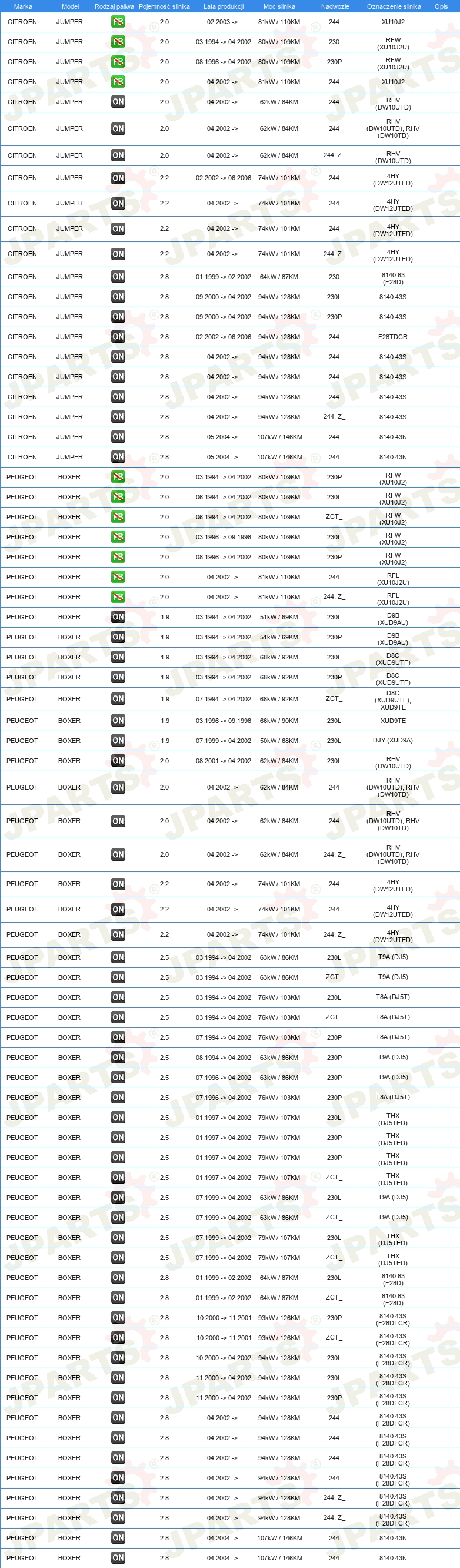Click the Moc silnika column header

click(279, 6)
